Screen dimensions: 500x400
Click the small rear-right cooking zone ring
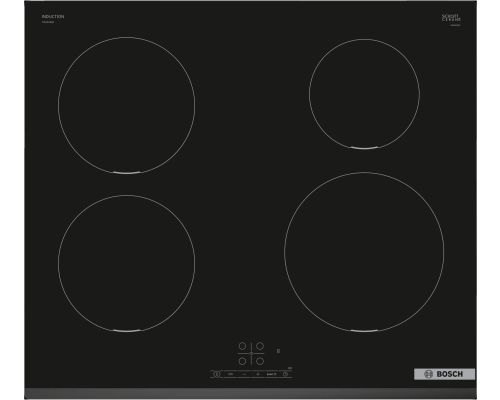(x=364, y=94)
